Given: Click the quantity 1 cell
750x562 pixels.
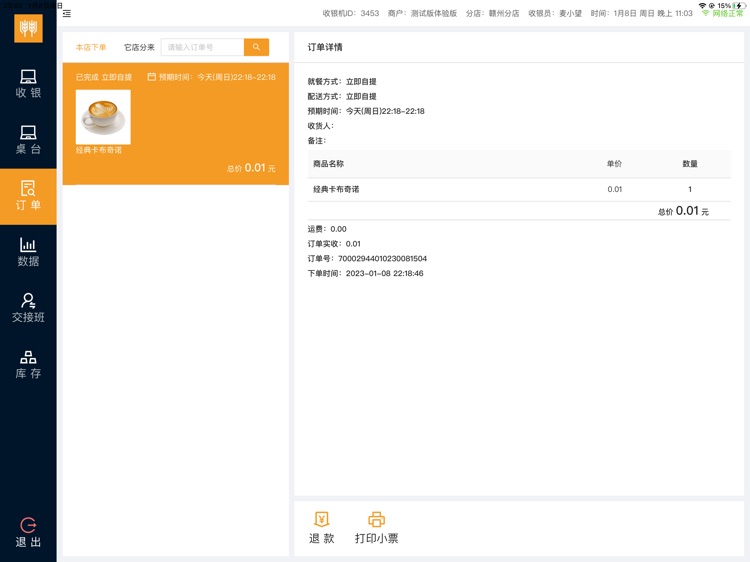Looking at the screenshot, I should coord(690,189).
